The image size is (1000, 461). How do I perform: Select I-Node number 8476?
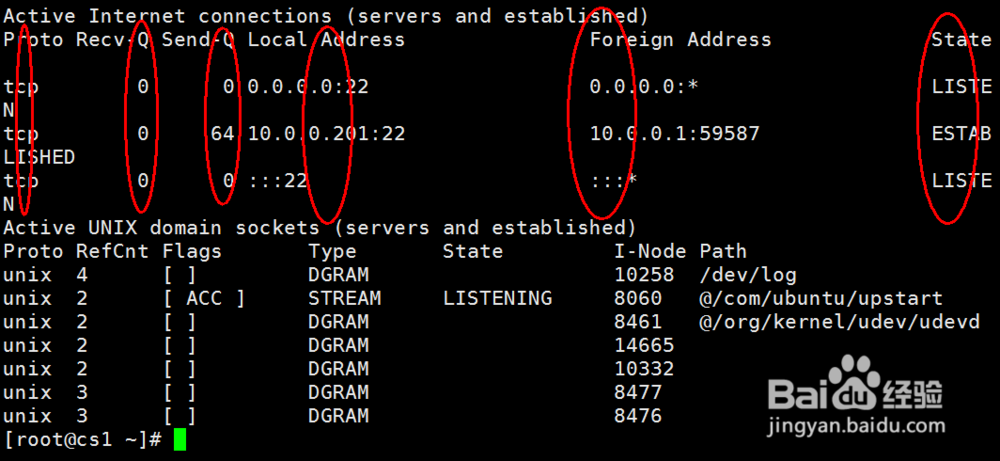click(638, 416)
